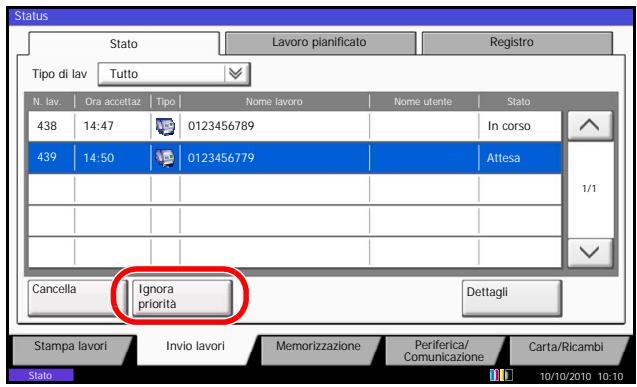Click accepted time 14:47
The image size is (637, 387).
(x=98, y=126)
